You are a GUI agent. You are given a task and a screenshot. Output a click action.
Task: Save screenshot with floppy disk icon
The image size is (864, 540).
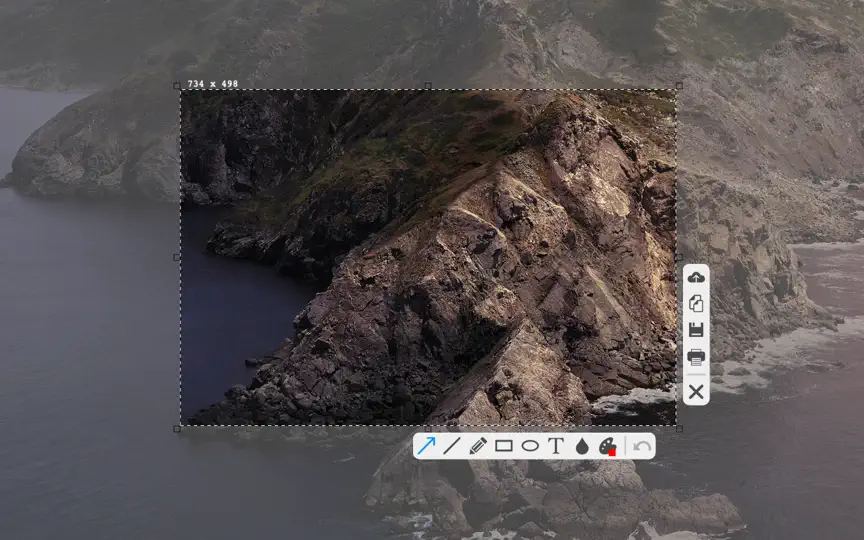tap(696, 330)
